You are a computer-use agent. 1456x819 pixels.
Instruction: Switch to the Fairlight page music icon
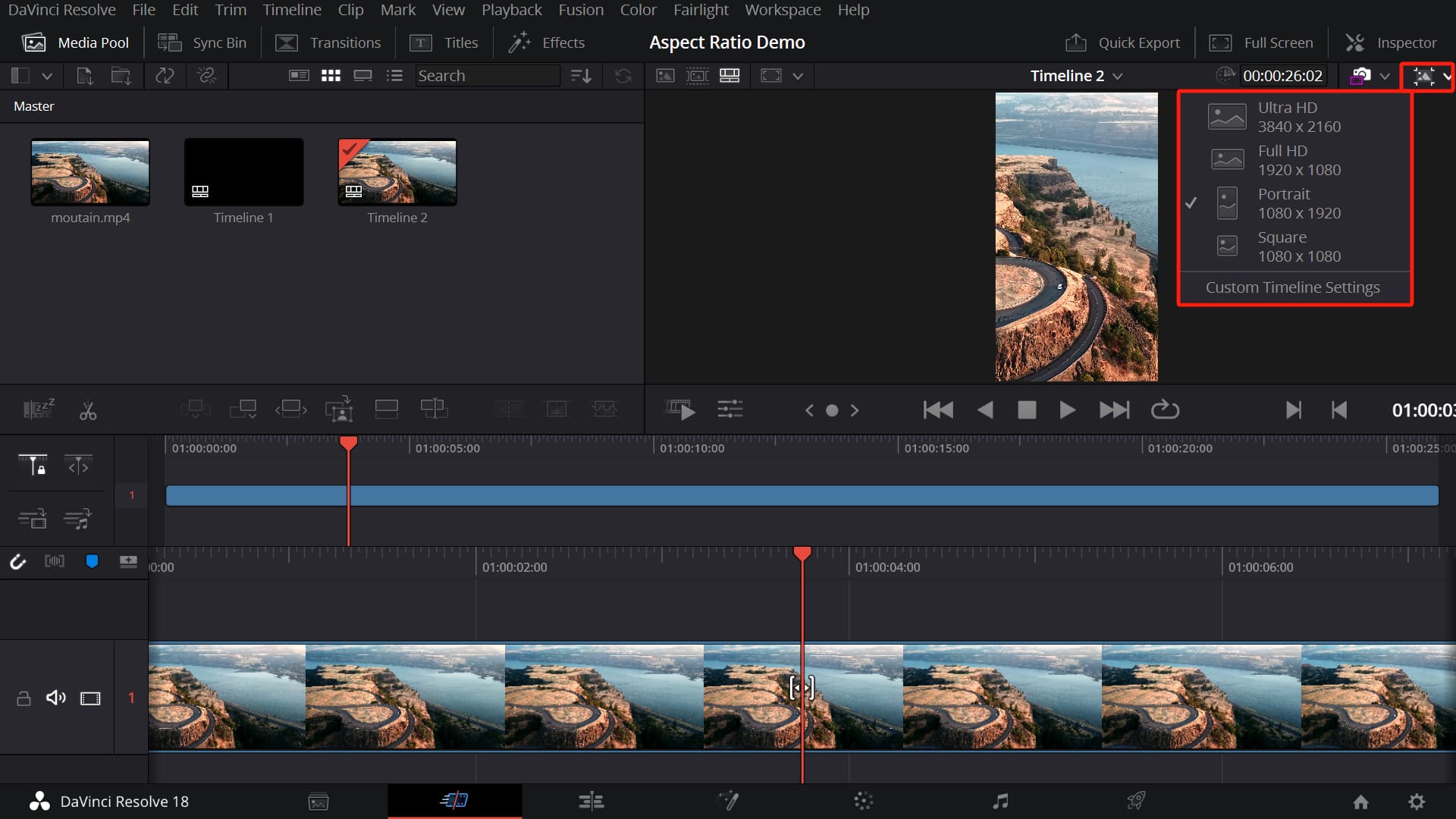click(x=1000, y=801)
